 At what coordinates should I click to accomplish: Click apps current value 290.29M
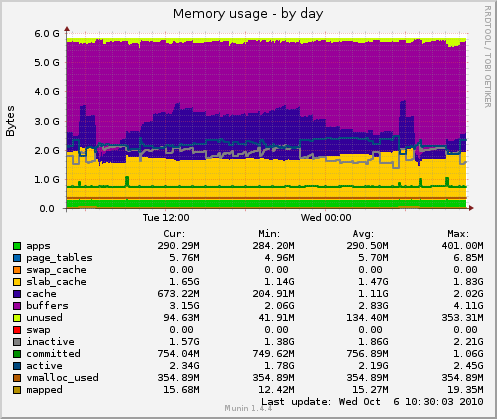(178, 246)
